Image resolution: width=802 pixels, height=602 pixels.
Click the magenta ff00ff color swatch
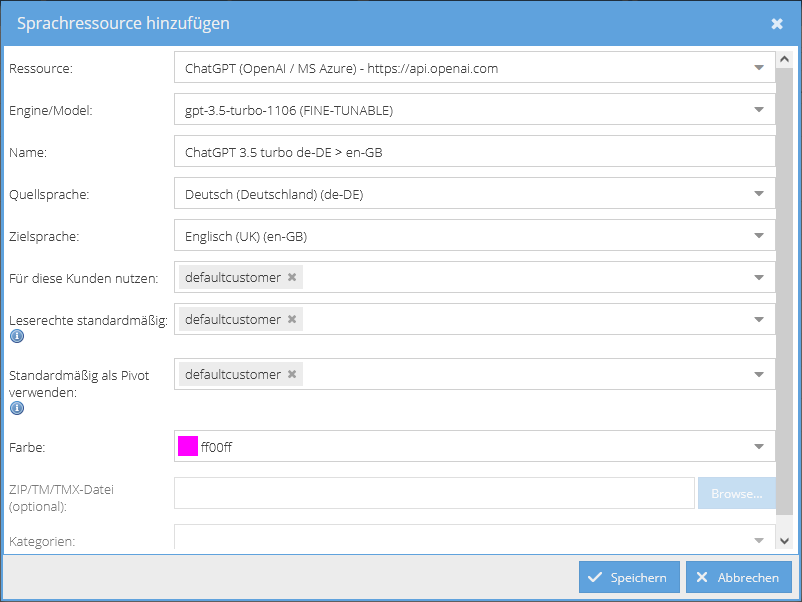click(188, 446)
